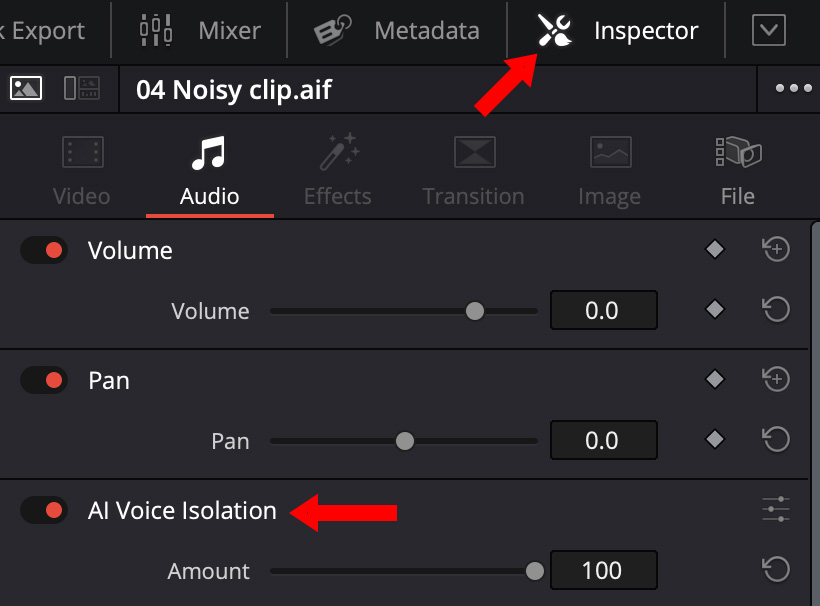Reset the Volume slider value
Viewport: 820px width, 606px height.
point(776,310)
